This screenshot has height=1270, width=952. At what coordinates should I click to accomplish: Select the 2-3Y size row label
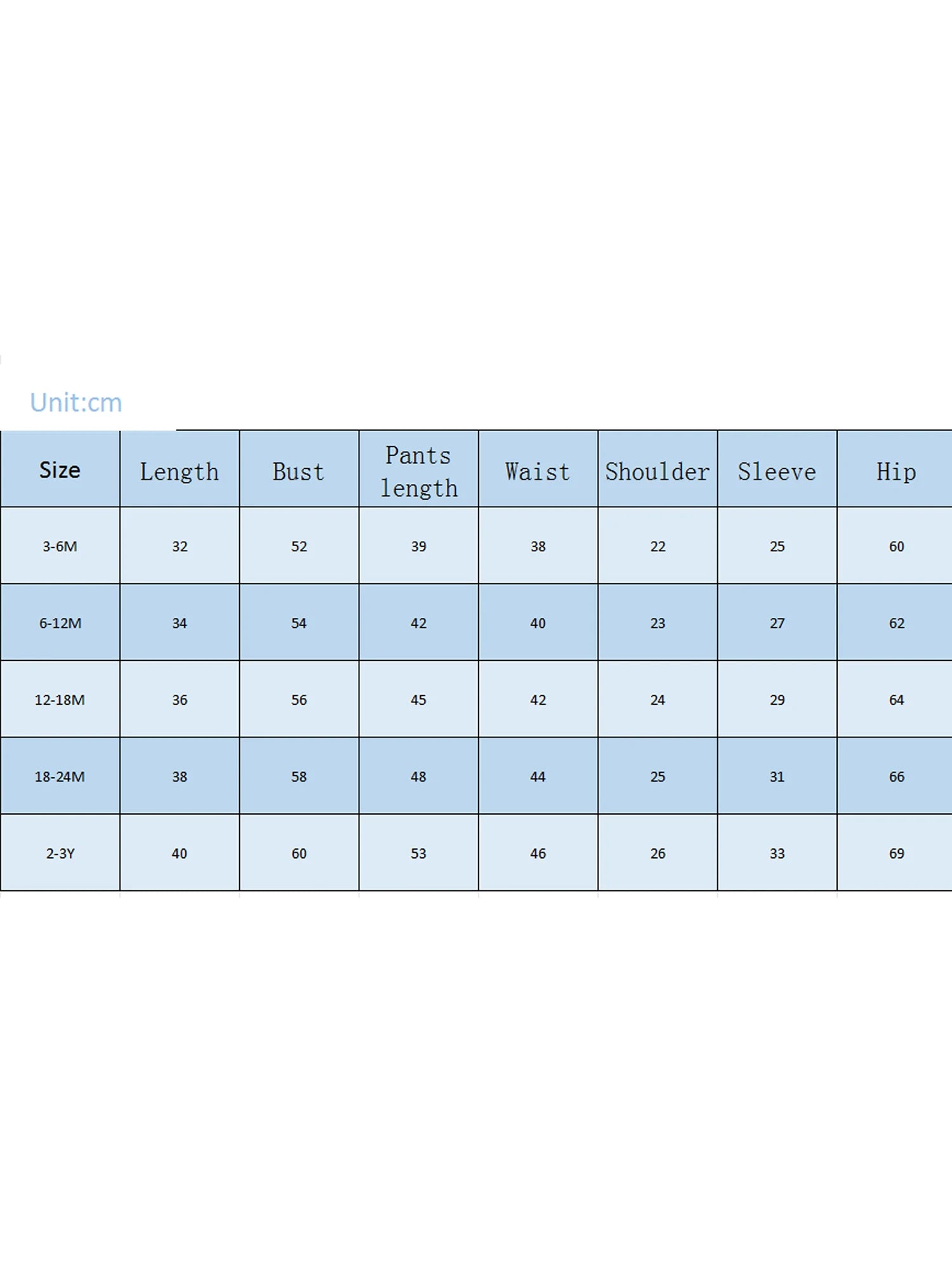click(60, 853)
